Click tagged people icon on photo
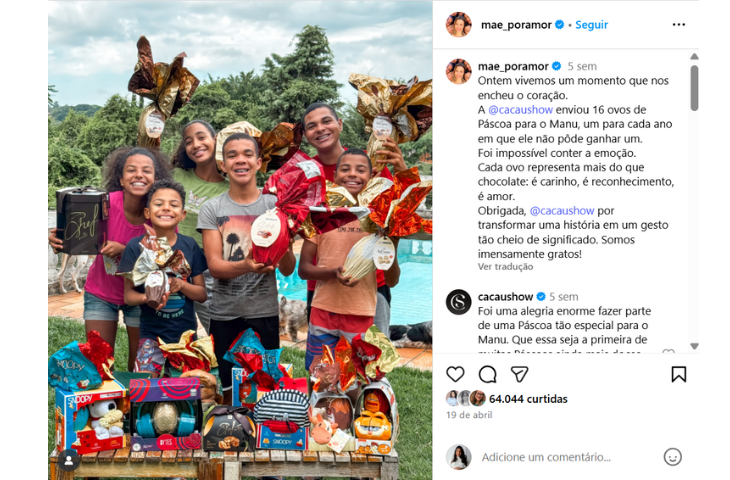 click(69, 460)
